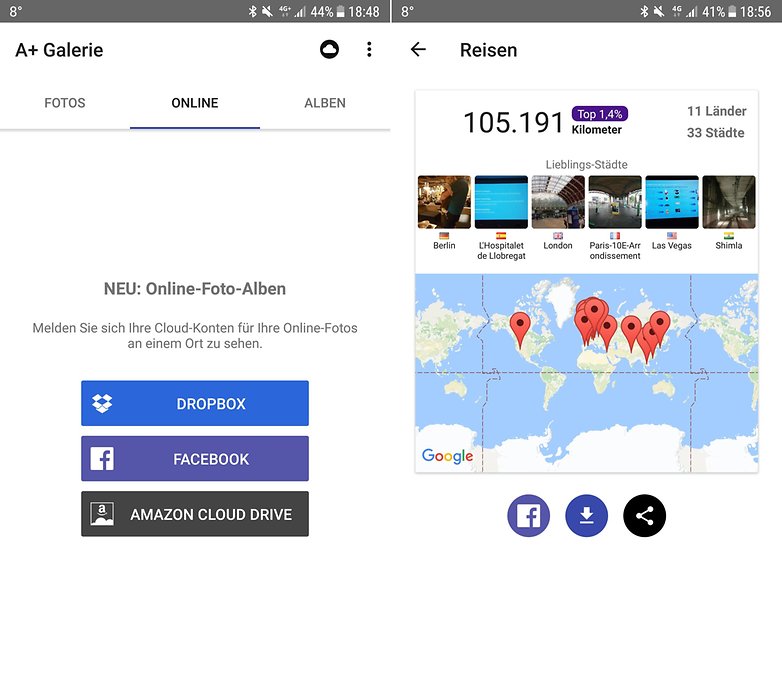Tap the Shimla city name label

729,246
